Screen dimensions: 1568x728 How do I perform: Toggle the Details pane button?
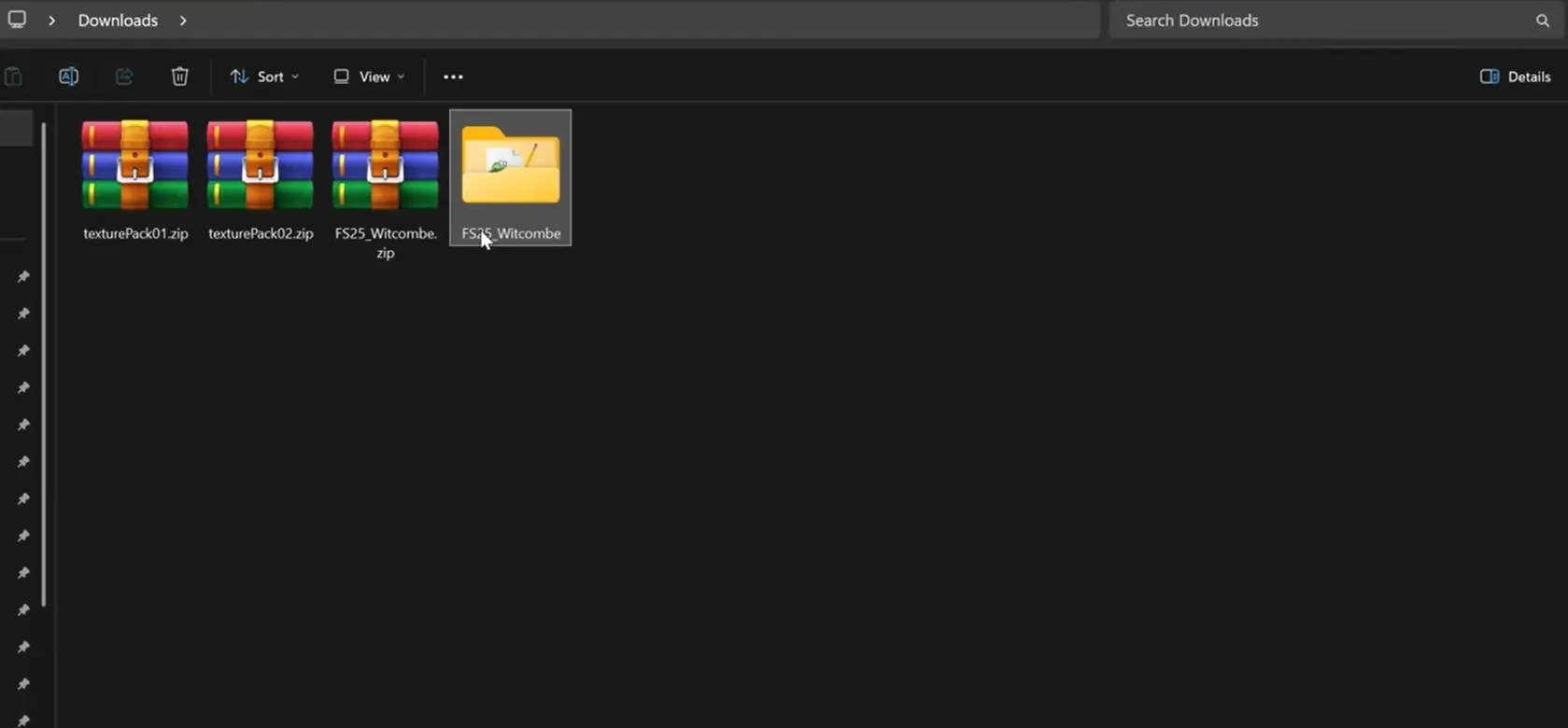coord(1515,77)
